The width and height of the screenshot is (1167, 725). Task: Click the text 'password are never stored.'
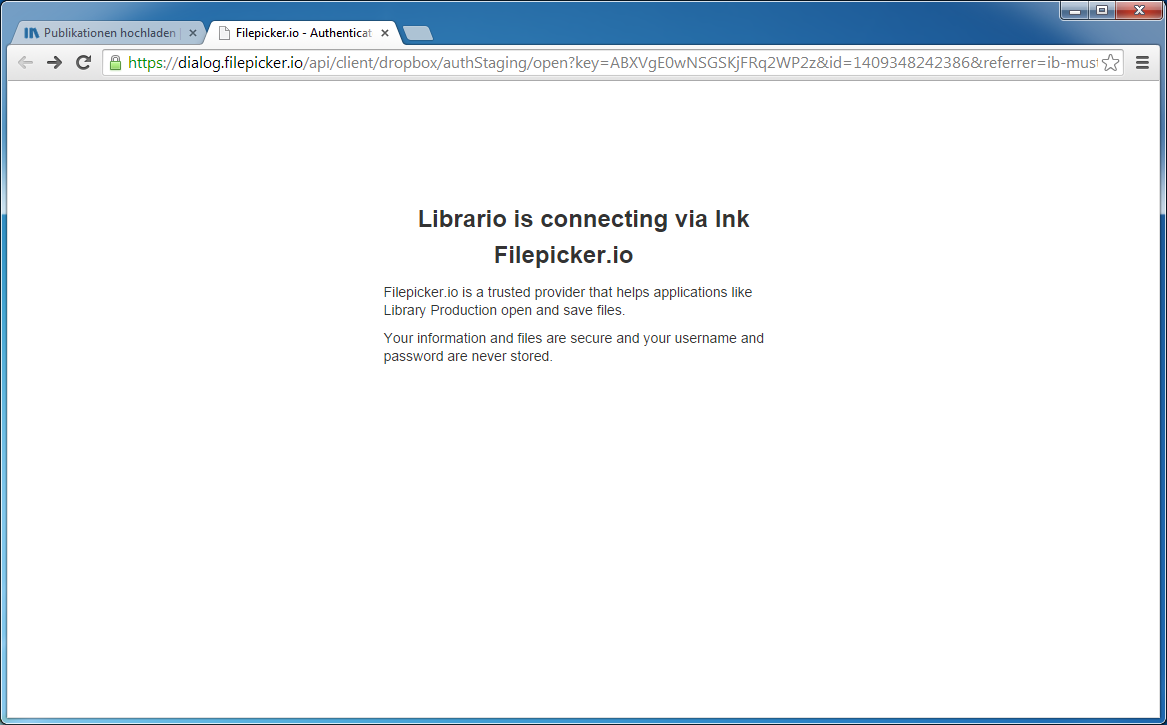(x=468, y=357)
